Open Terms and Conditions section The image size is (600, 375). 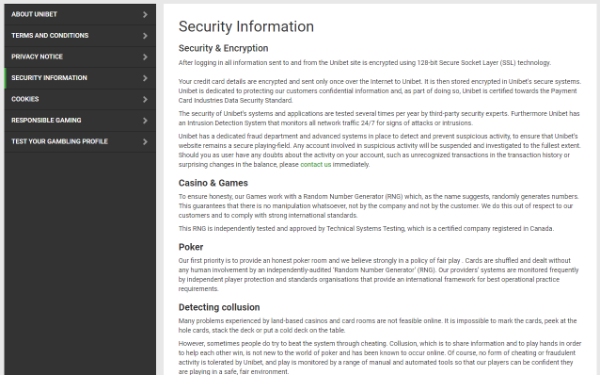(80, 36)
